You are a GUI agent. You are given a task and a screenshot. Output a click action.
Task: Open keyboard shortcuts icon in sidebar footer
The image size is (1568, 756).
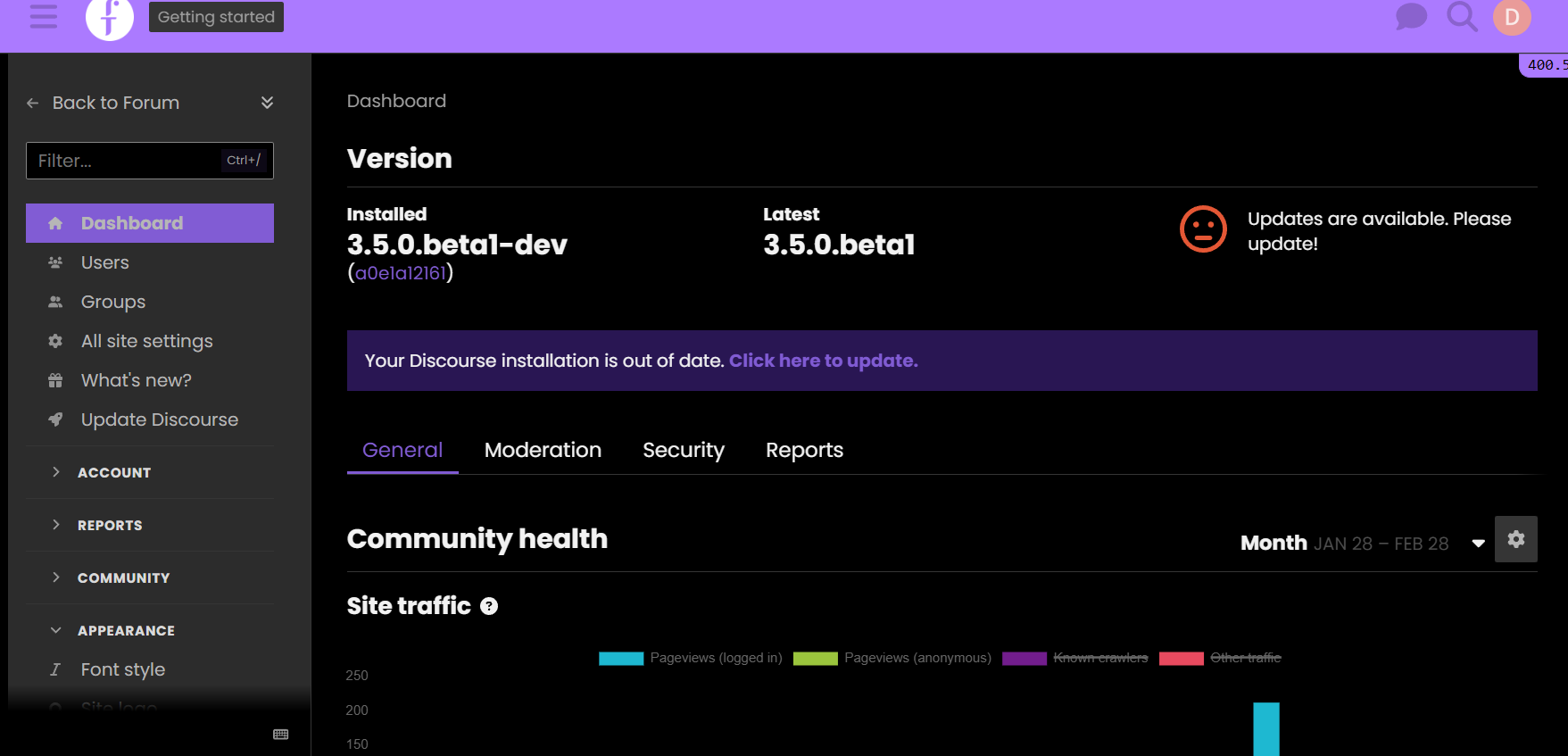pos(280,735)
